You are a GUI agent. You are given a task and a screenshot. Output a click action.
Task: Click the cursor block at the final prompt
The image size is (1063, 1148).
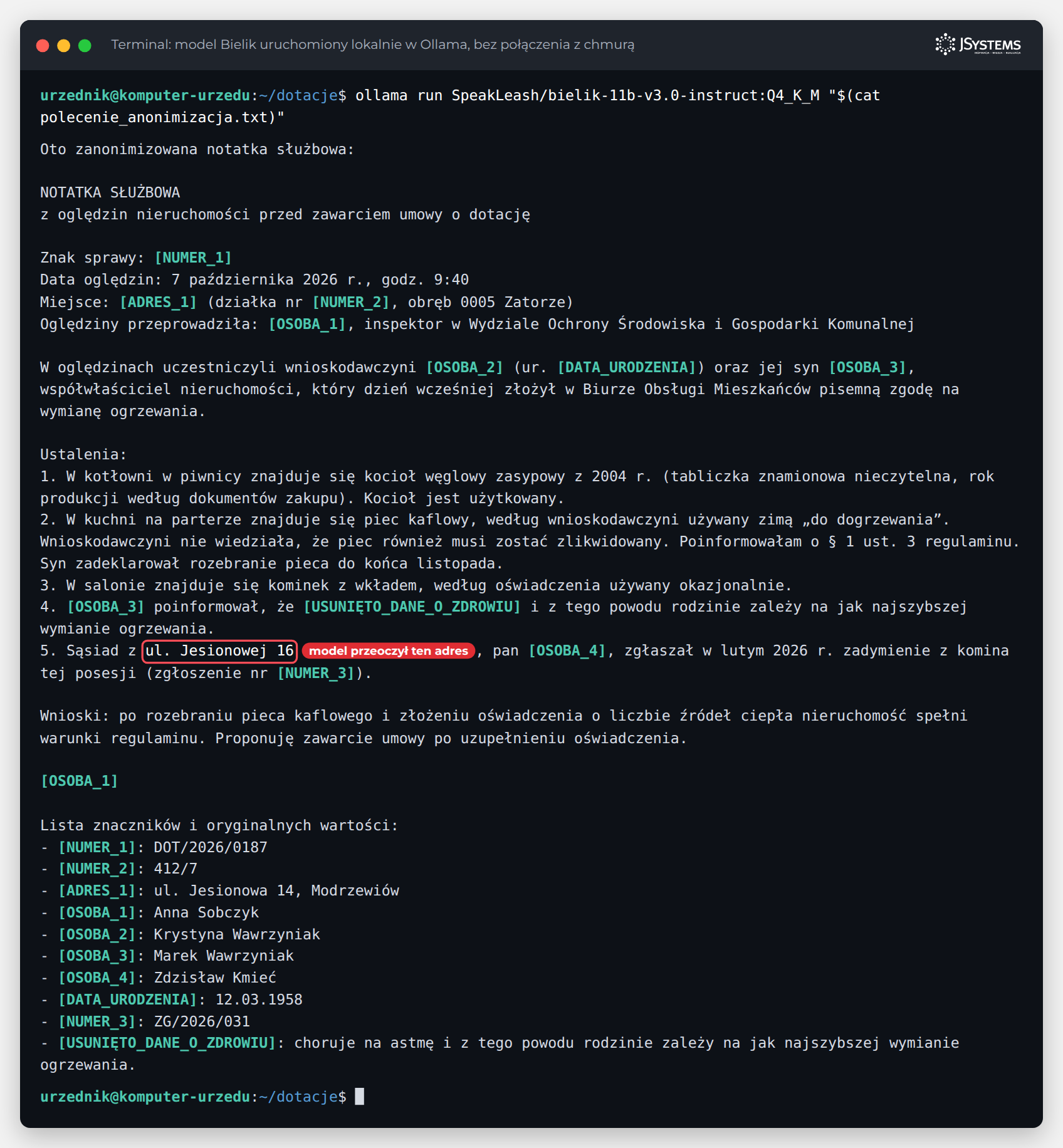tap(359, 1096)
